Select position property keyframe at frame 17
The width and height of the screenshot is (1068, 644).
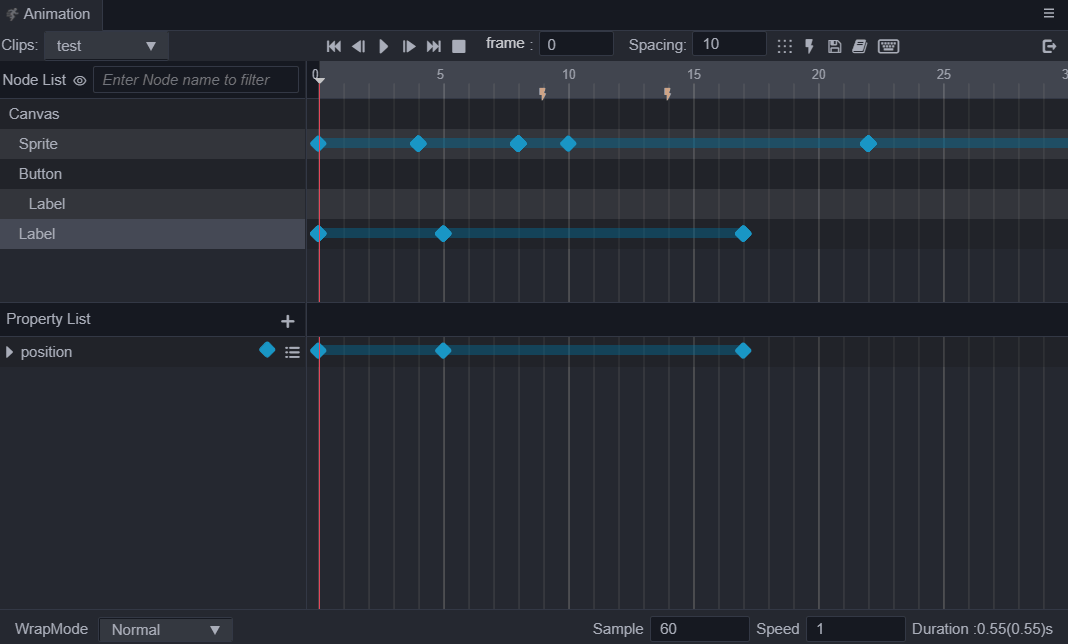[743, 351]
